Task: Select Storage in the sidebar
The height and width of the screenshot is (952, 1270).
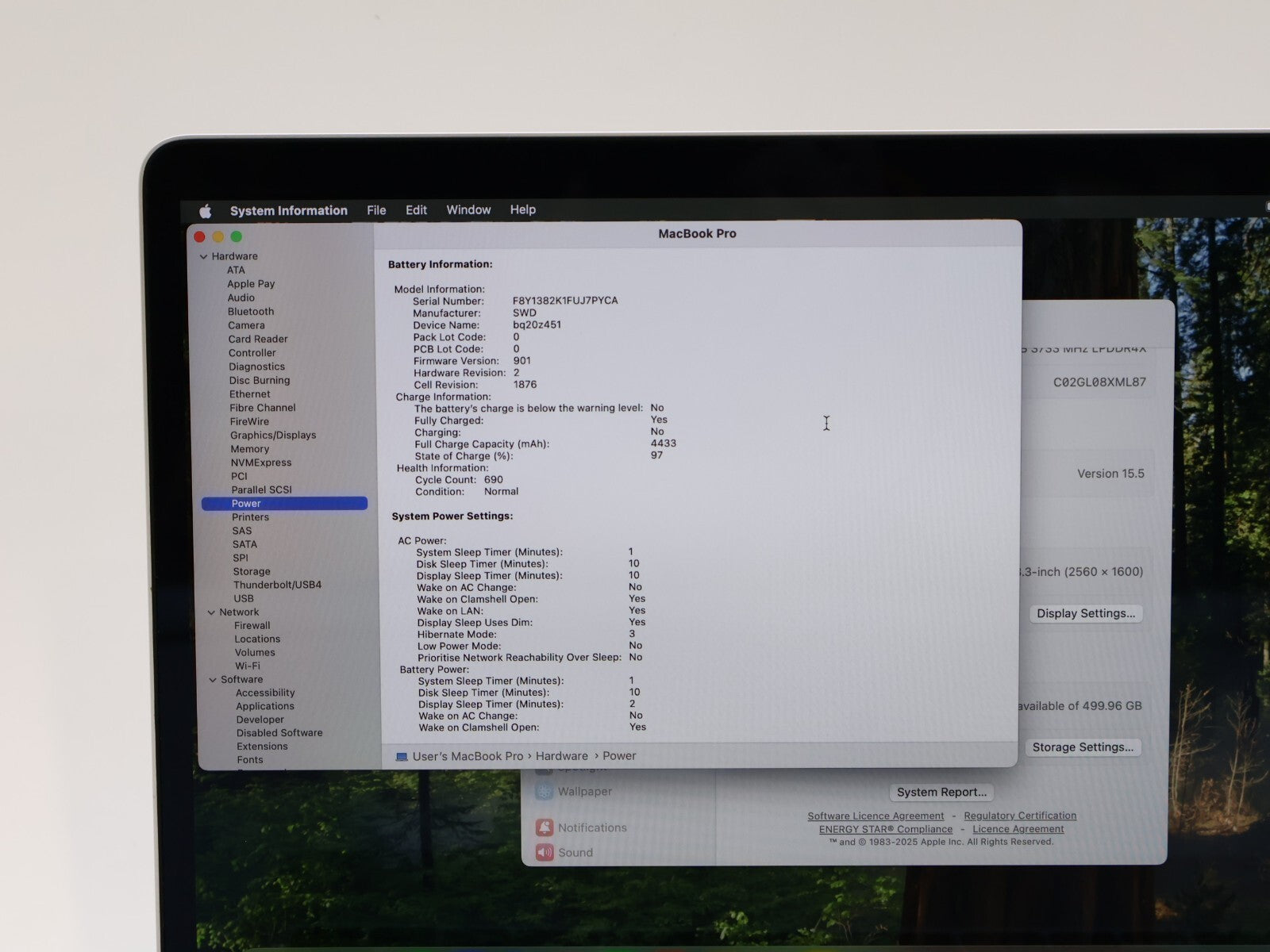Action: pos(252,571)
